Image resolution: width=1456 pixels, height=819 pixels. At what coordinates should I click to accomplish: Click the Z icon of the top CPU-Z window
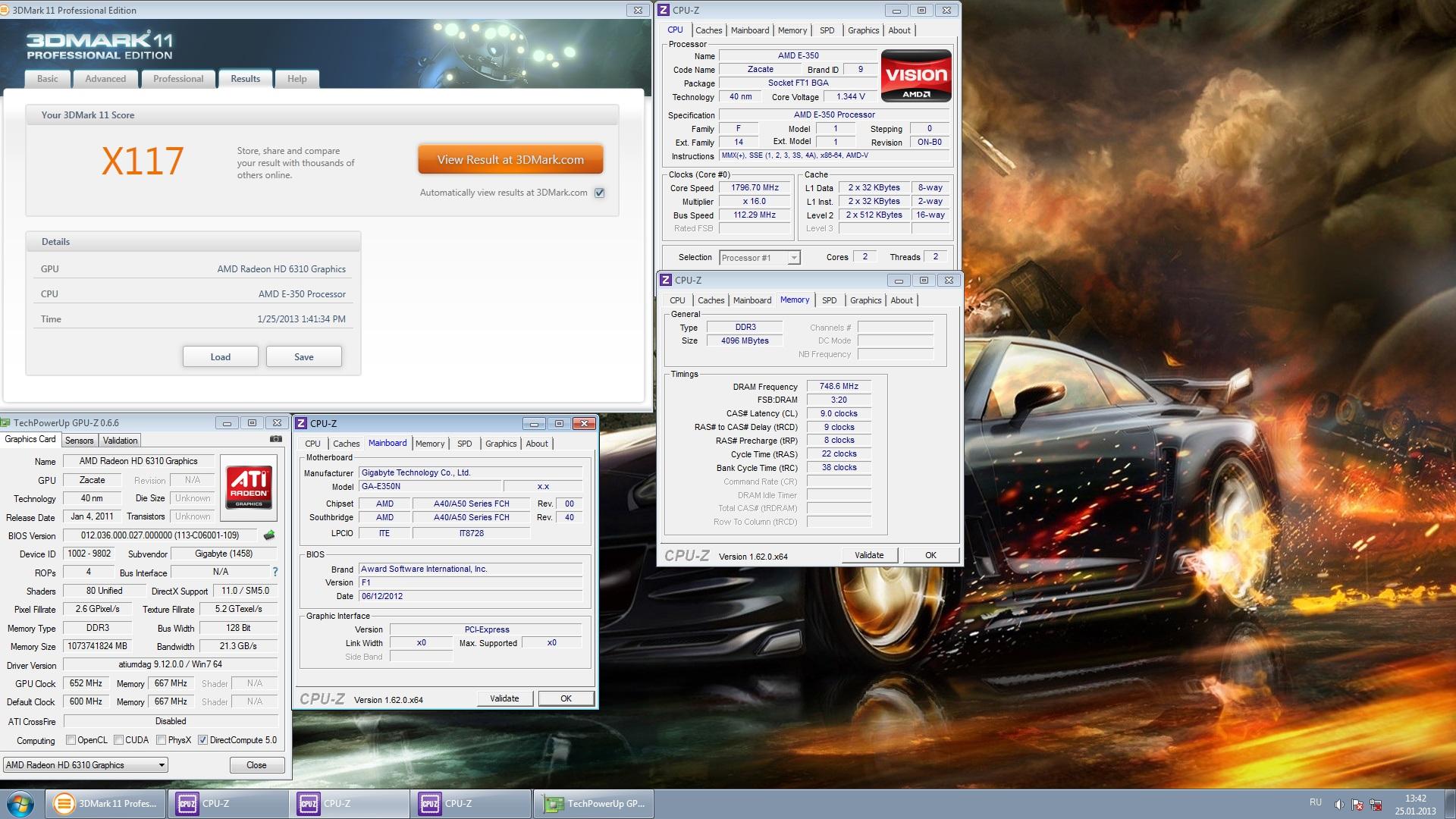(664, 10)
